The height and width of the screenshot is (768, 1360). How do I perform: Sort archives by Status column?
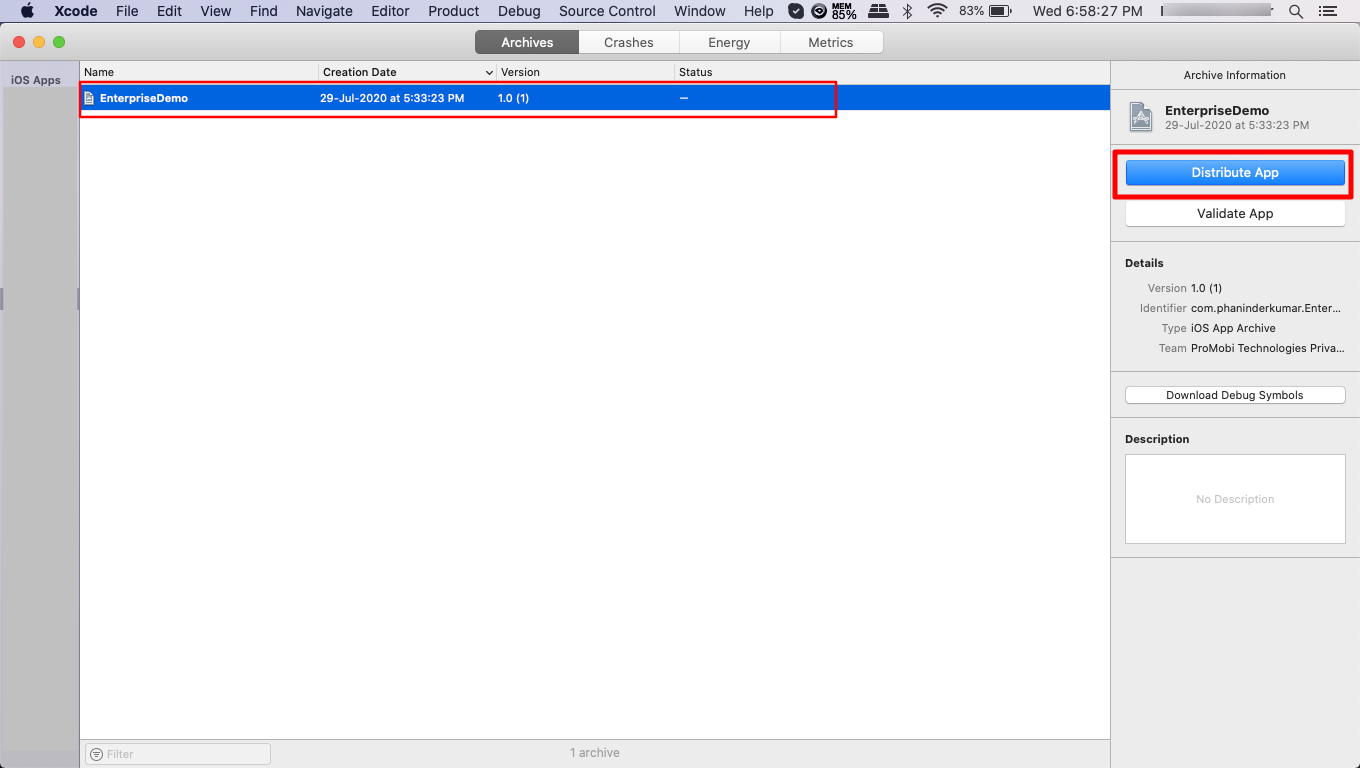click(892, 72)
